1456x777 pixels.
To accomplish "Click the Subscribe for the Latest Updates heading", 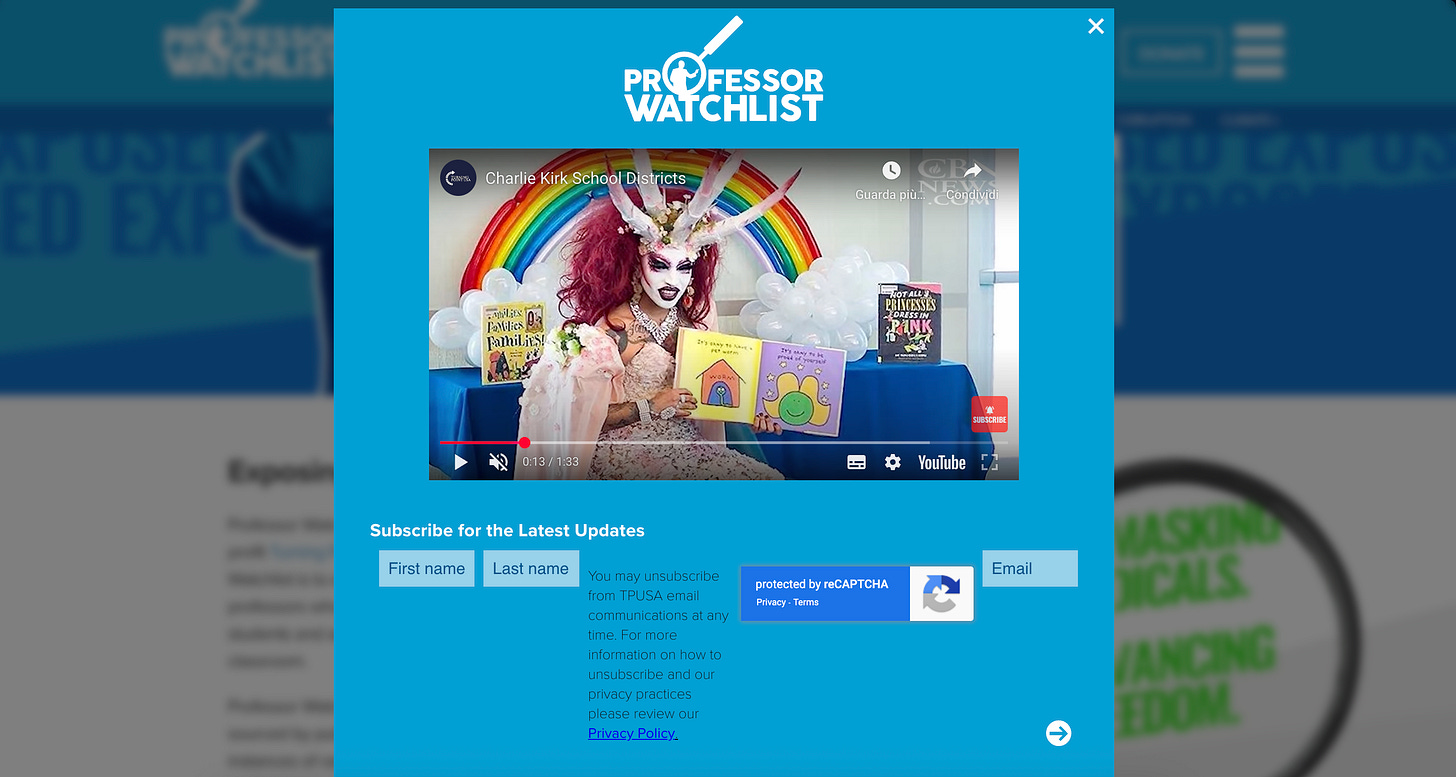I will (x=507, y=531).
